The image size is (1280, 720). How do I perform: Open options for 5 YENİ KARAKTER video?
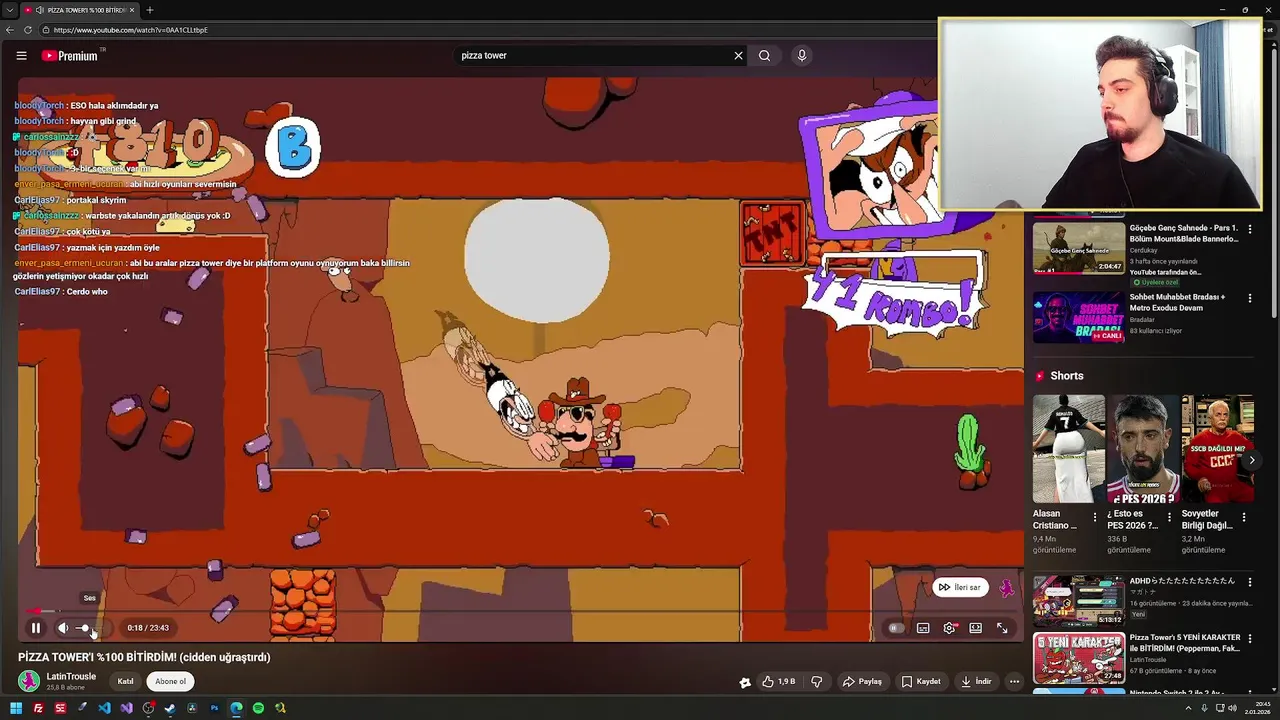1249,638
